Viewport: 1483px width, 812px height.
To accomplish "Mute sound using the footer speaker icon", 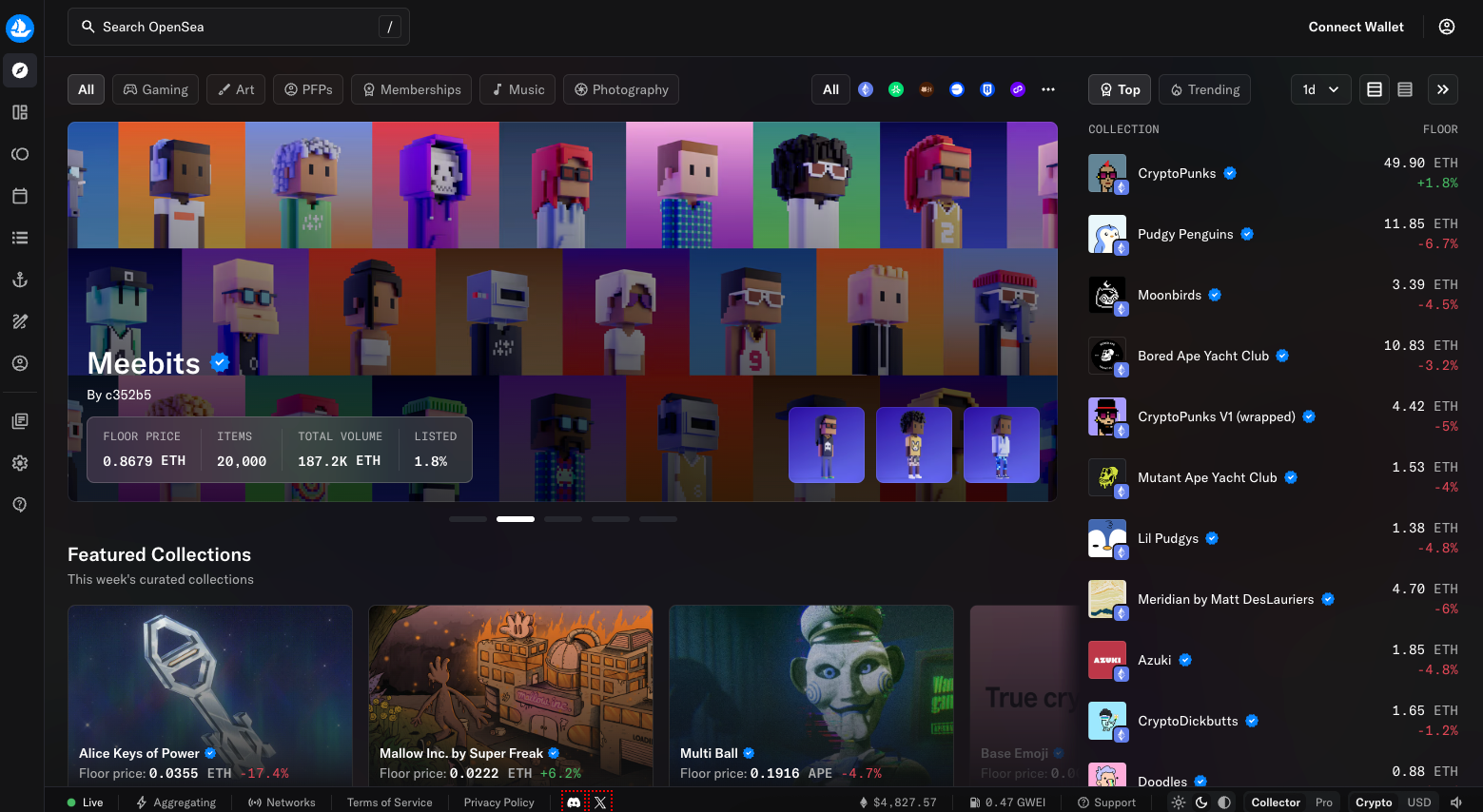I will coord(1456,802).
